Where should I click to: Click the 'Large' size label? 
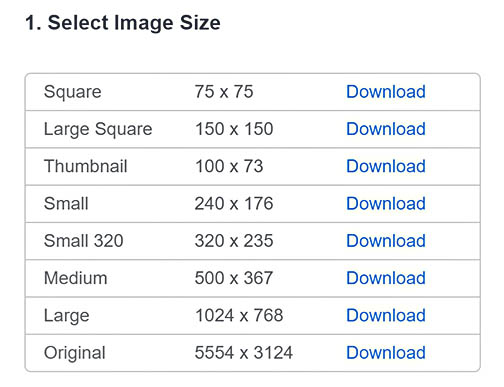point(67,317)
